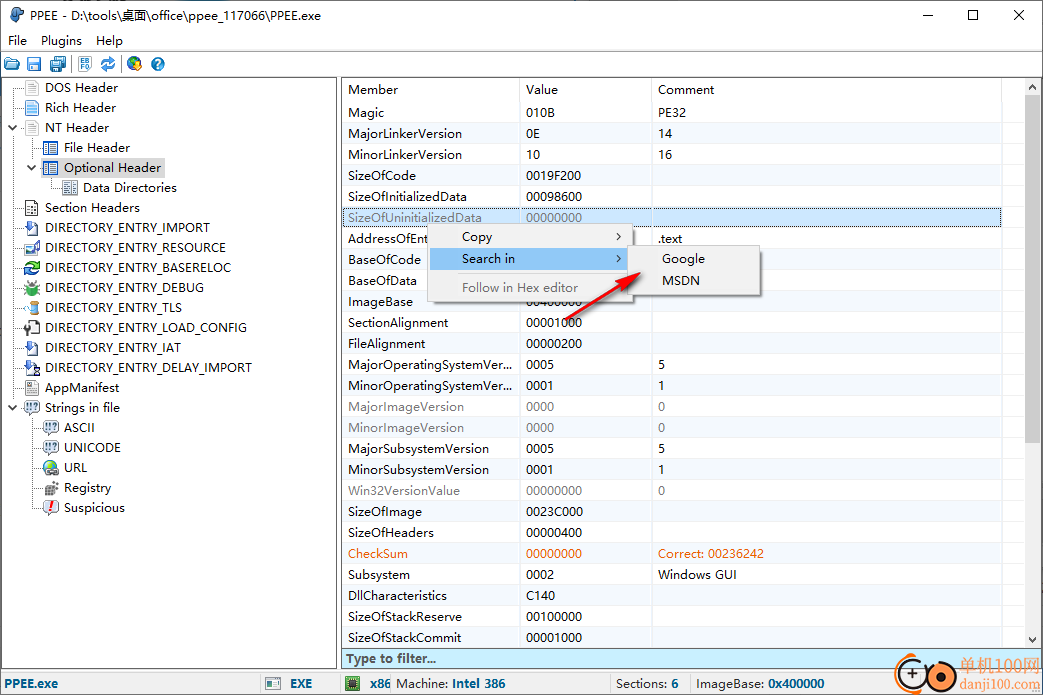1043x695 pixels.
Task: Click the reload arrows toolbar icon
Action: tap(108, 64)
